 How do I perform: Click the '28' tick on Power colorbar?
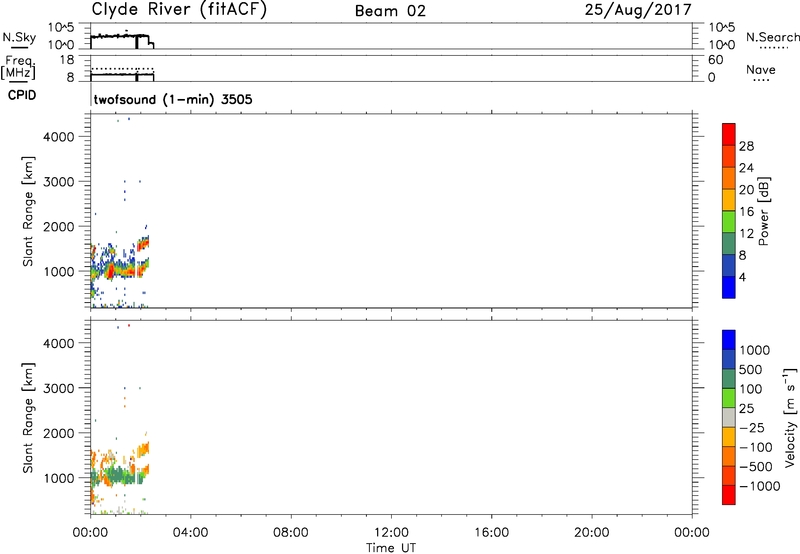tap(746, 146)
